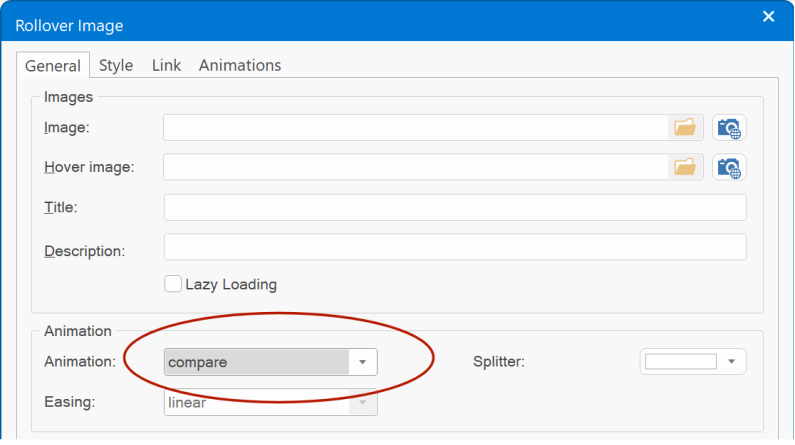Browse folder for the Image field
This screenshot has width=795, height=445.
coord(685,127)
